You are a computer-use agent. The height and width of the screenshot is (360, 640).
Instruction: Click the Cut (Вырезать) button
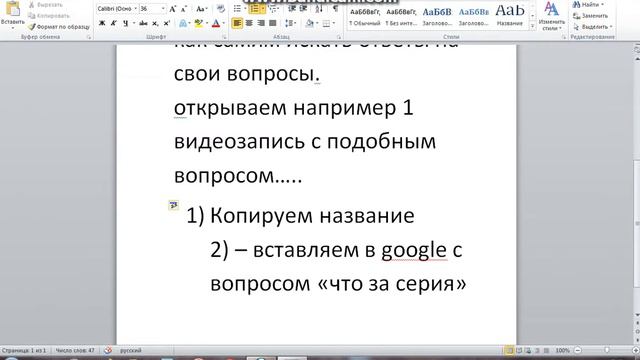point(46,5)
